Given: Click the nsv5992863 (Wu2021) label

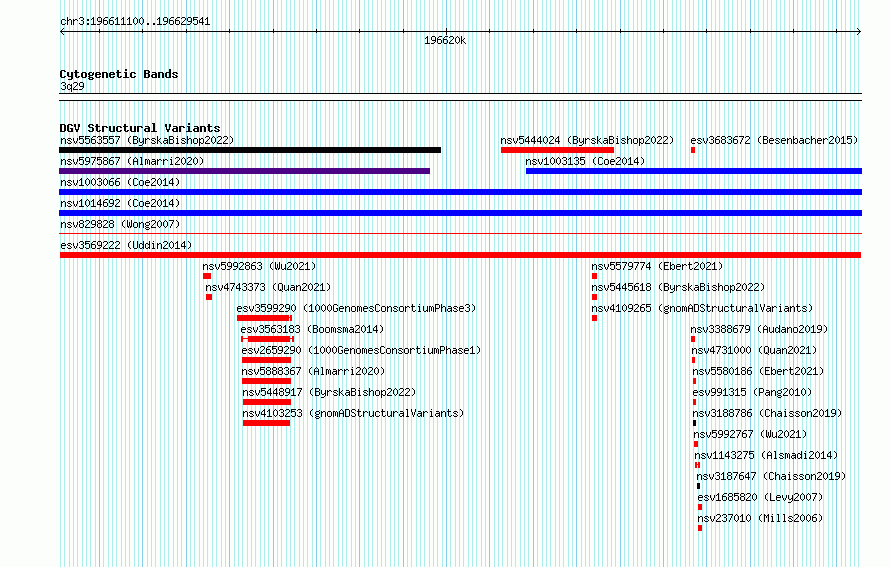Looking at the screenshot, I should pyautogui.click(x=259, y=266).
